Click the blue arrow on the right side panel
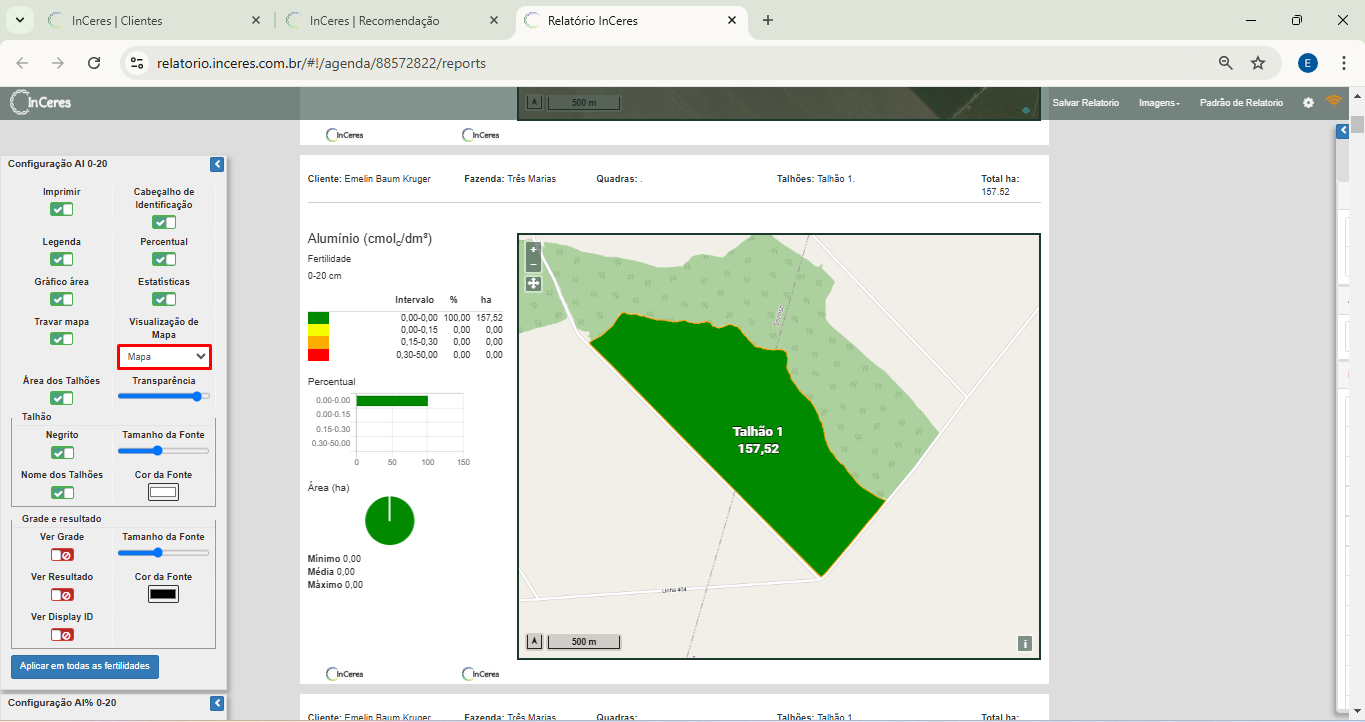Screen dimensions: 1365x722 point(1343,131)
